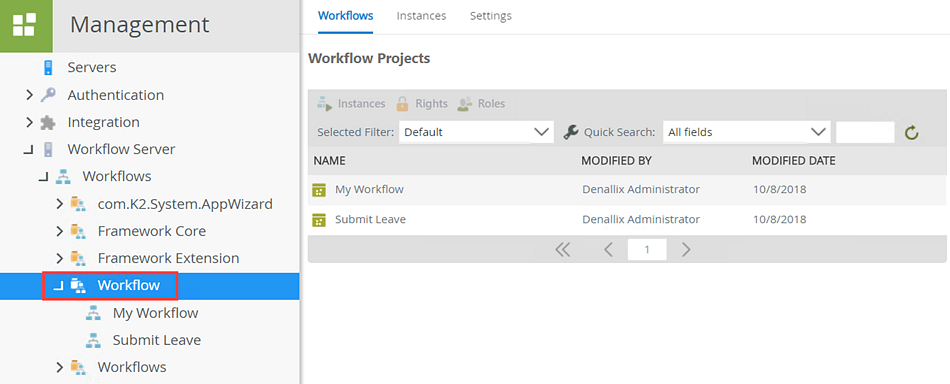Open the All fields Quick Search dropdown
This screenshot has width=950, height=384.
(746, 132)
